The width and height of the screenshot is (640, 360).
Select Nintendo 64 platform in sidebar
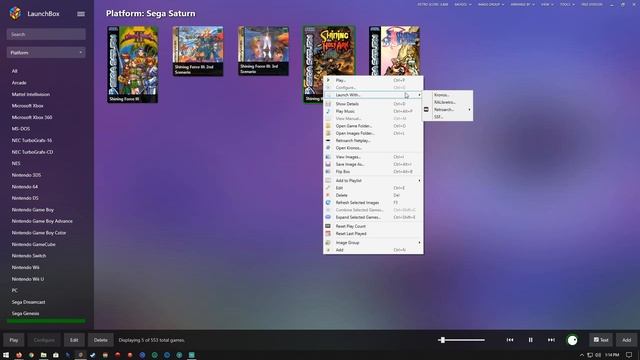pos(24,187)
